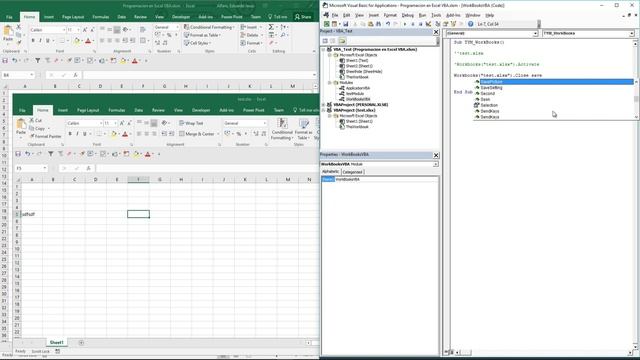Select ApplicationVBA module in Project tree
The width and height of the screenshot is (640, 360).
tap(358, 88)
